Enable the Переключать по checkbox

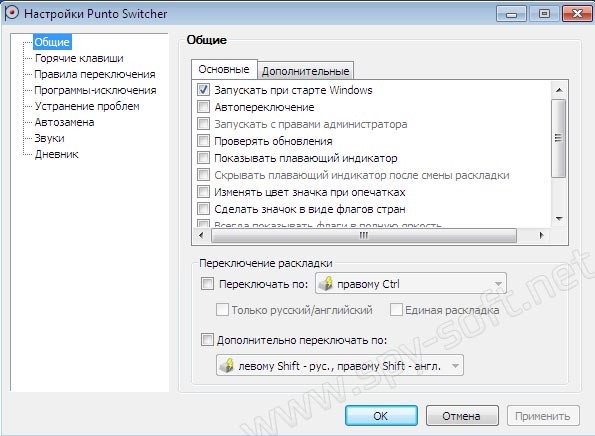(x=207, y=283)
